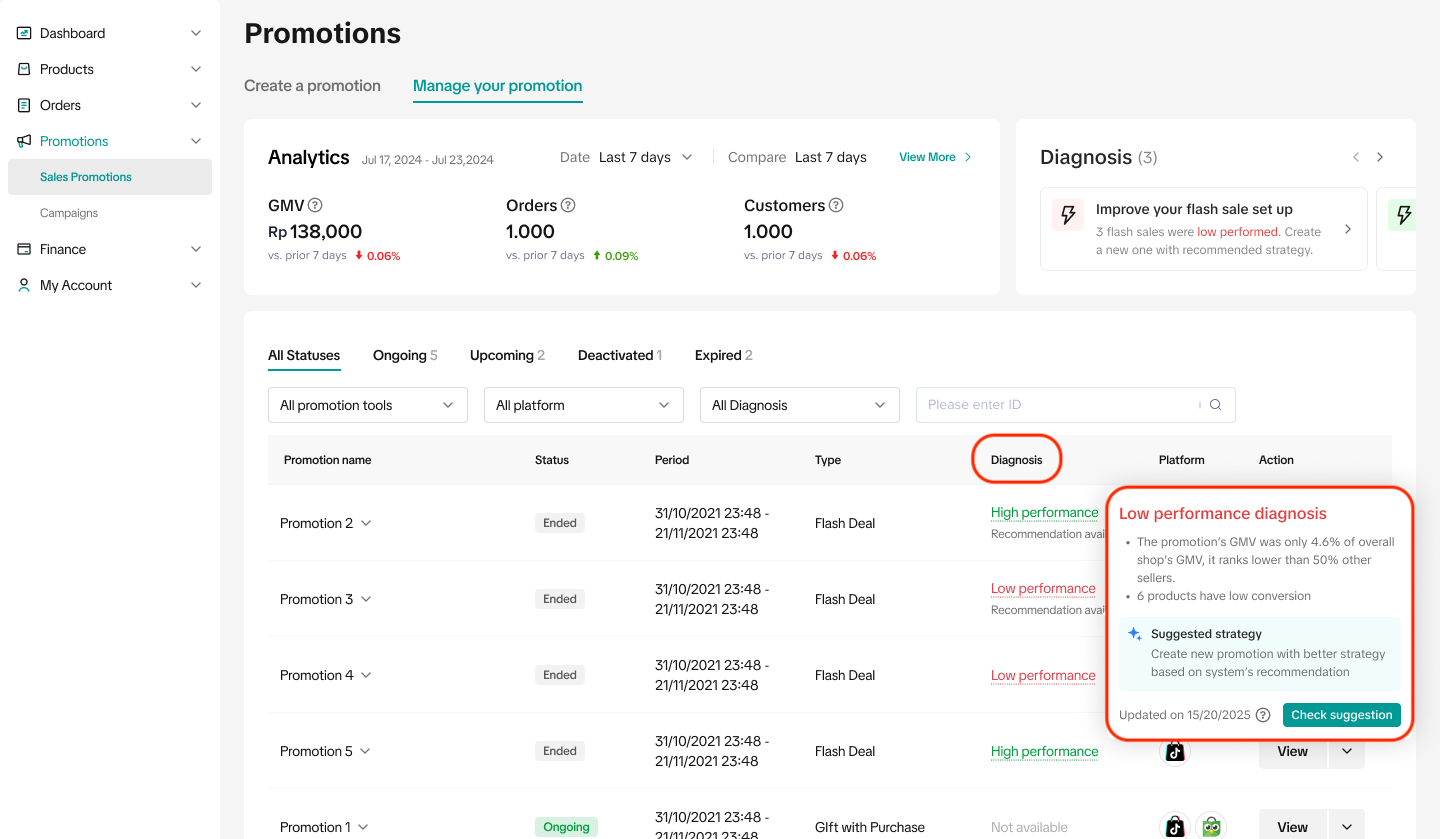Open the All promotion tools dropdown

click(367, 405)
